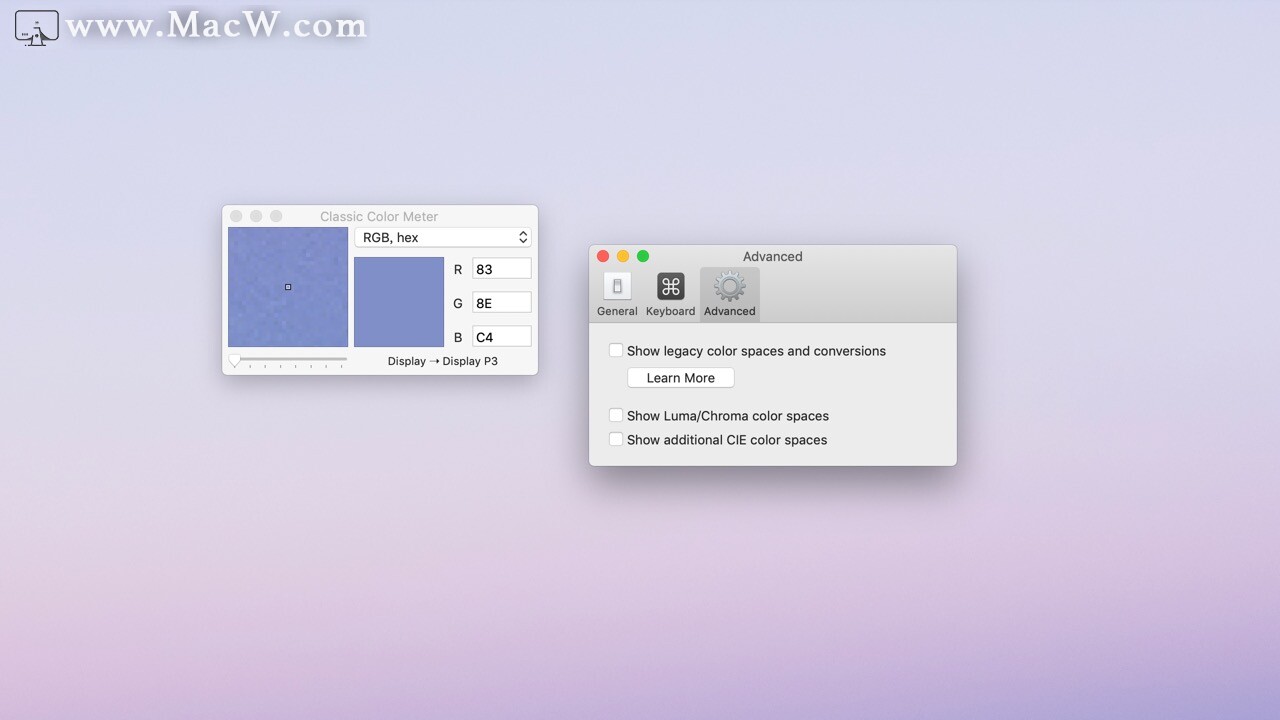Image resolution: width=1280 pixels, height=720 pixels.
Task: Click the command-key Keyboard icon
Action: (x=670, y=285)
